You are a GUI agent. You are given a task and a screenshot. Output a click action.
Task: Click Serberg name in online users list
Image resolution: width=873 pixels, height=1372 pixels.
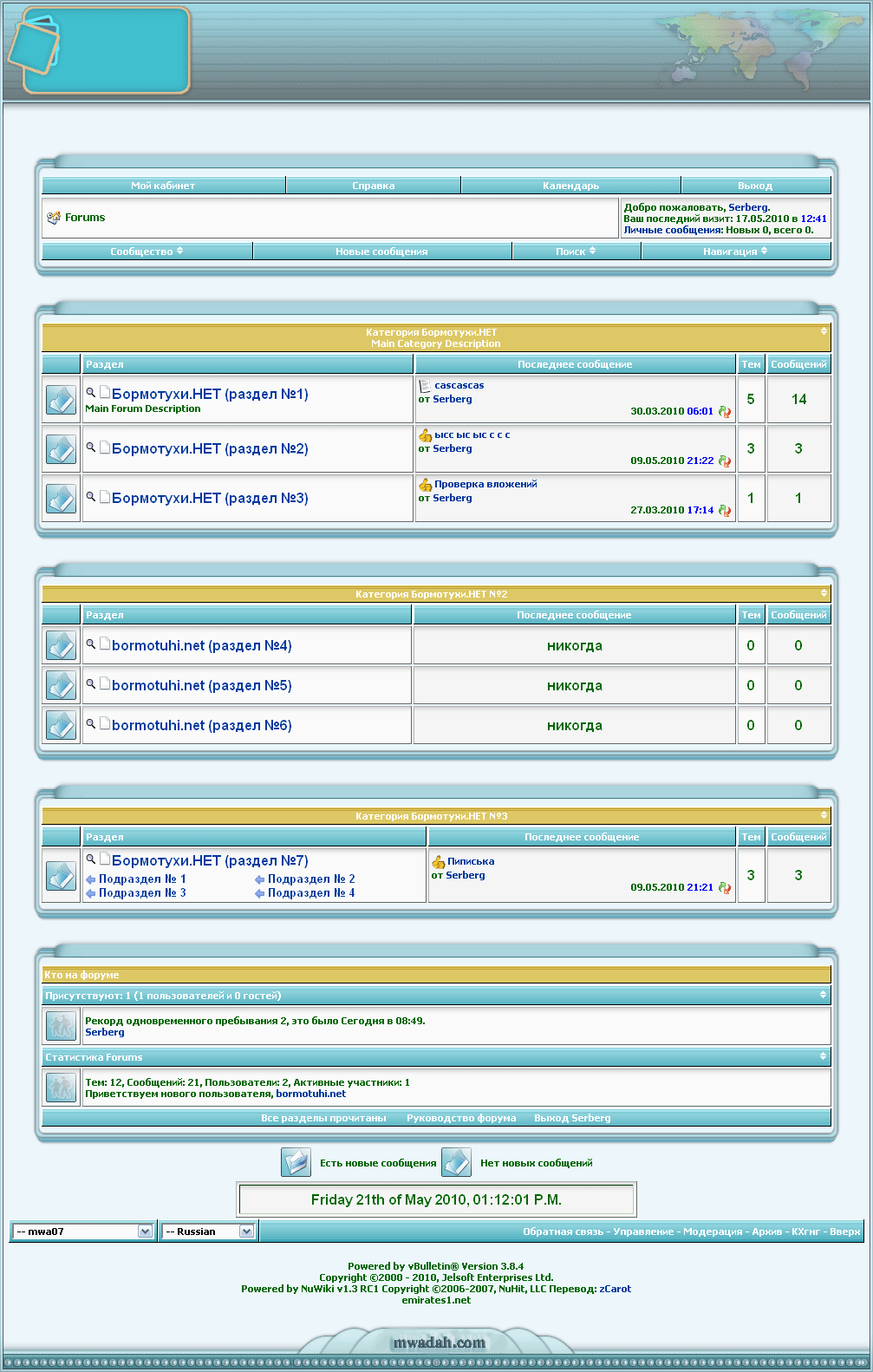[105, 1033]
